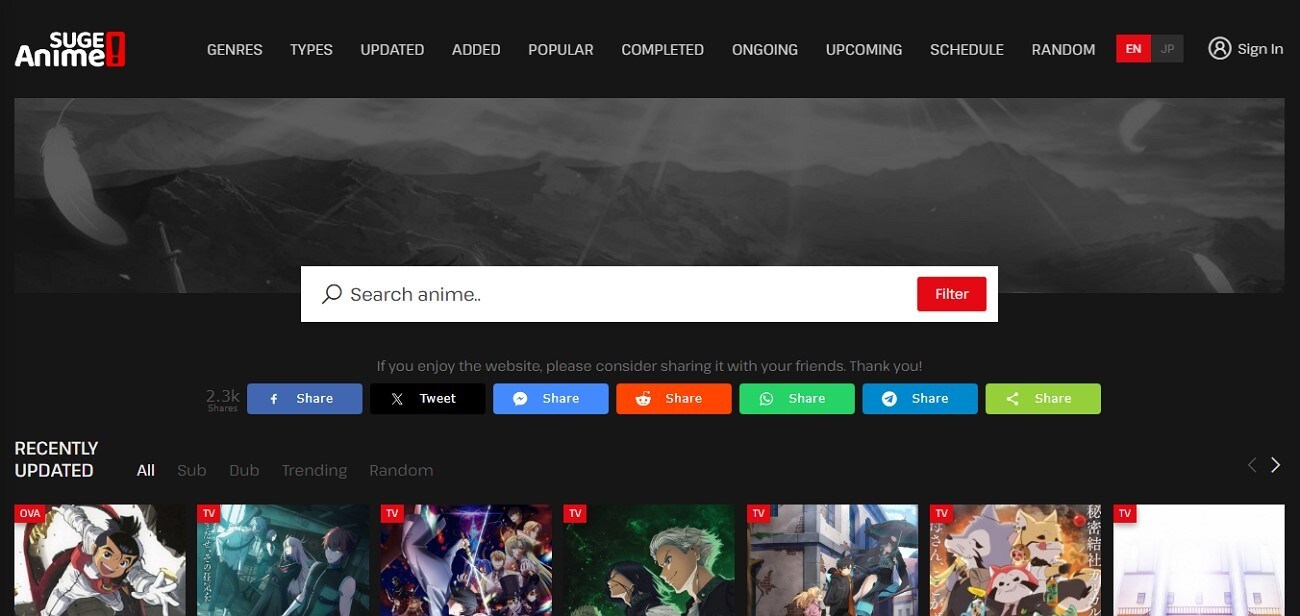Click the Sign In user icon
This screenshot has width=1300, height=616.
[x=1219, y=48]
